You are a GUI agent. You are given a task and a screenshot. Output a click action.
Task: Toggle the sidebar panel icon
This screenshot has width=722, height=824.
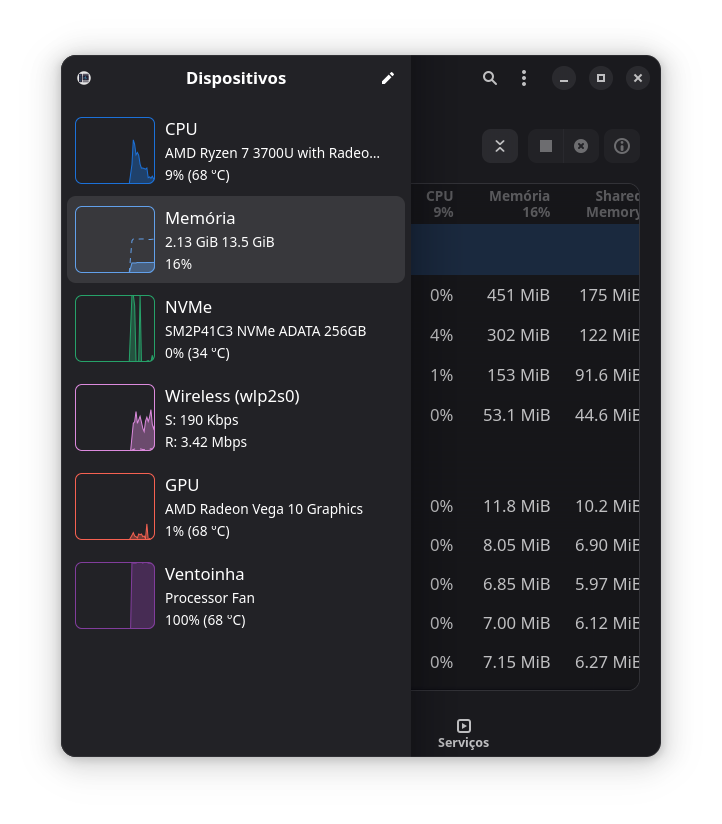coord(84,78)
